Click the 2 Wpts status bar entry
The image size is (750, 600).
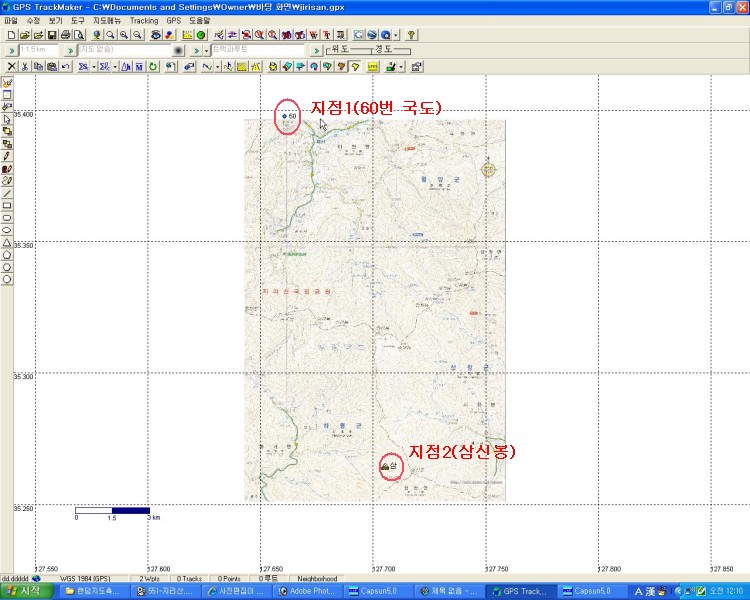[x=150, y=578]
